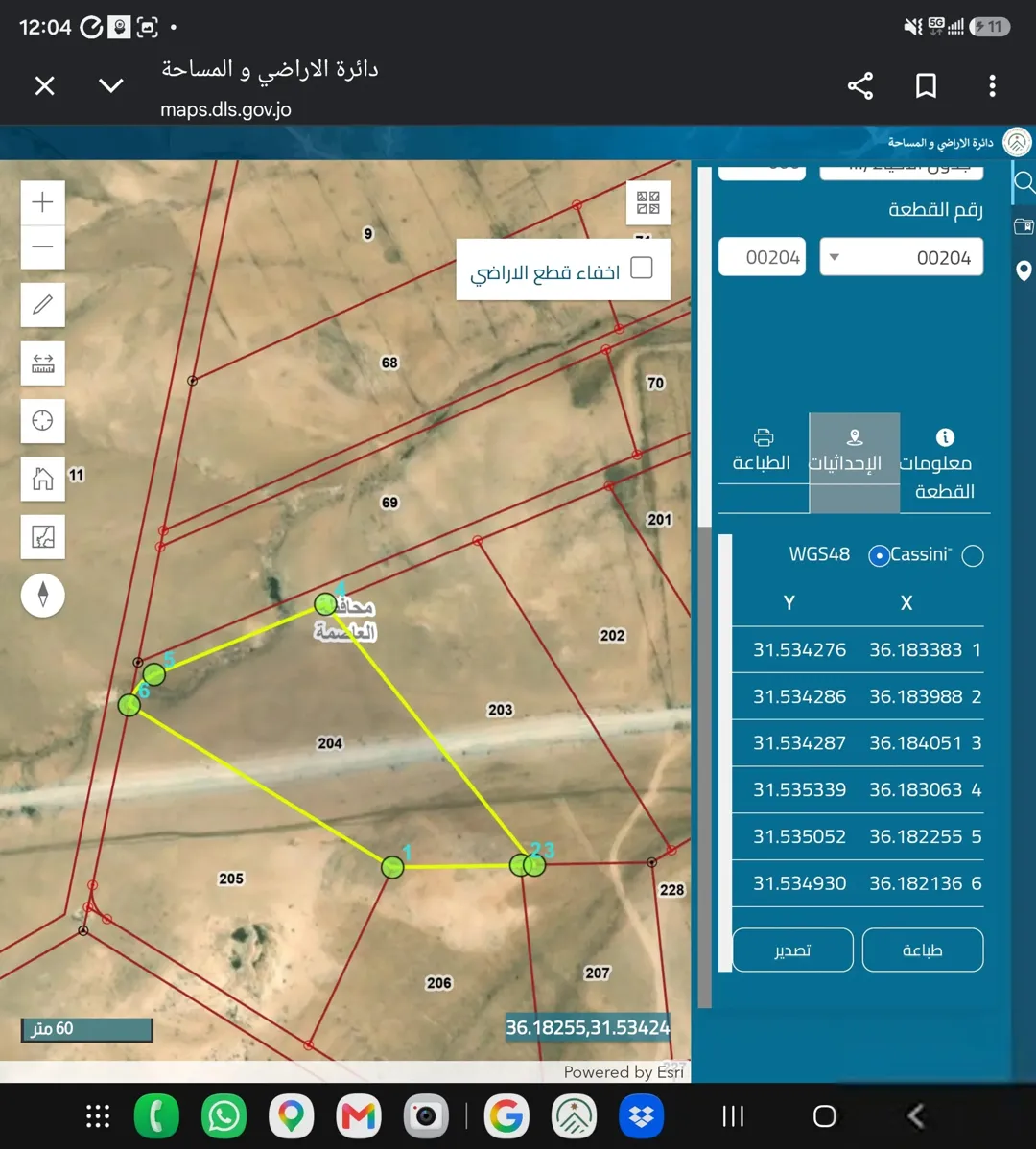
Task: Click the side panel scrollbar
Action: click(x=704, y=765)
